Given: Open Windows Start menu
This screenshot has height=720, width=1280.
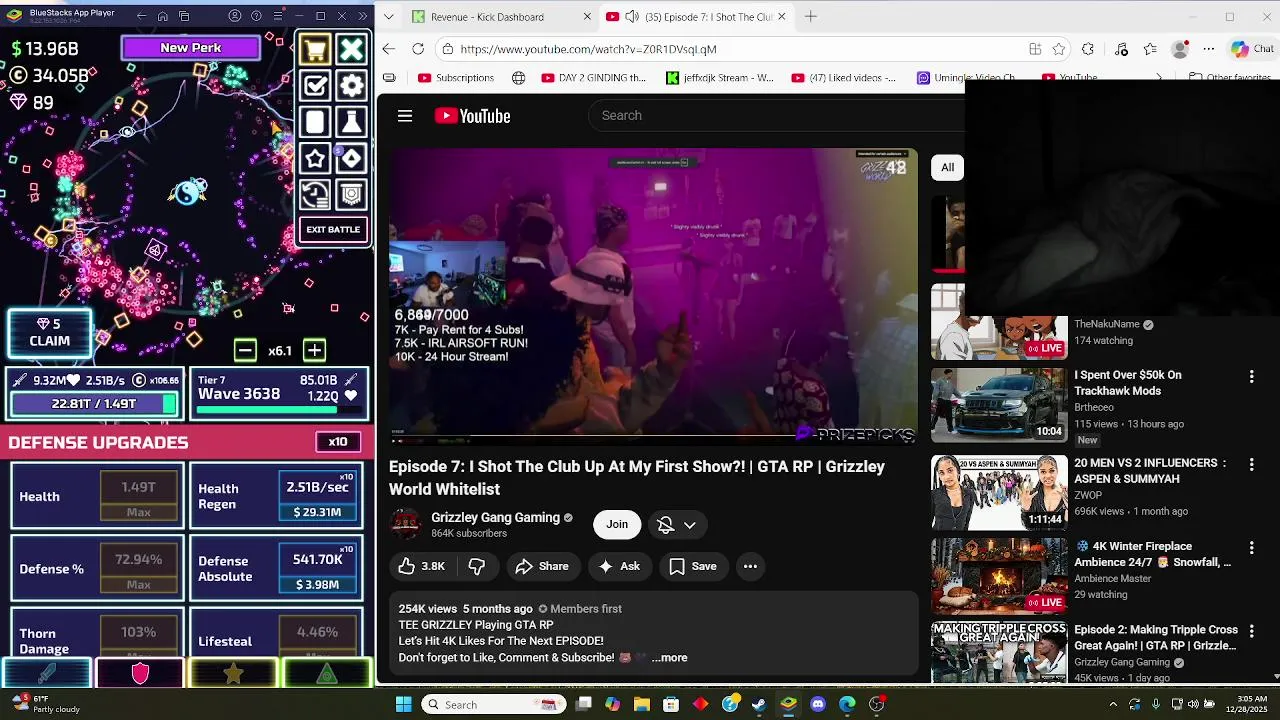Looking at the screenshot, I should point(404,704).
